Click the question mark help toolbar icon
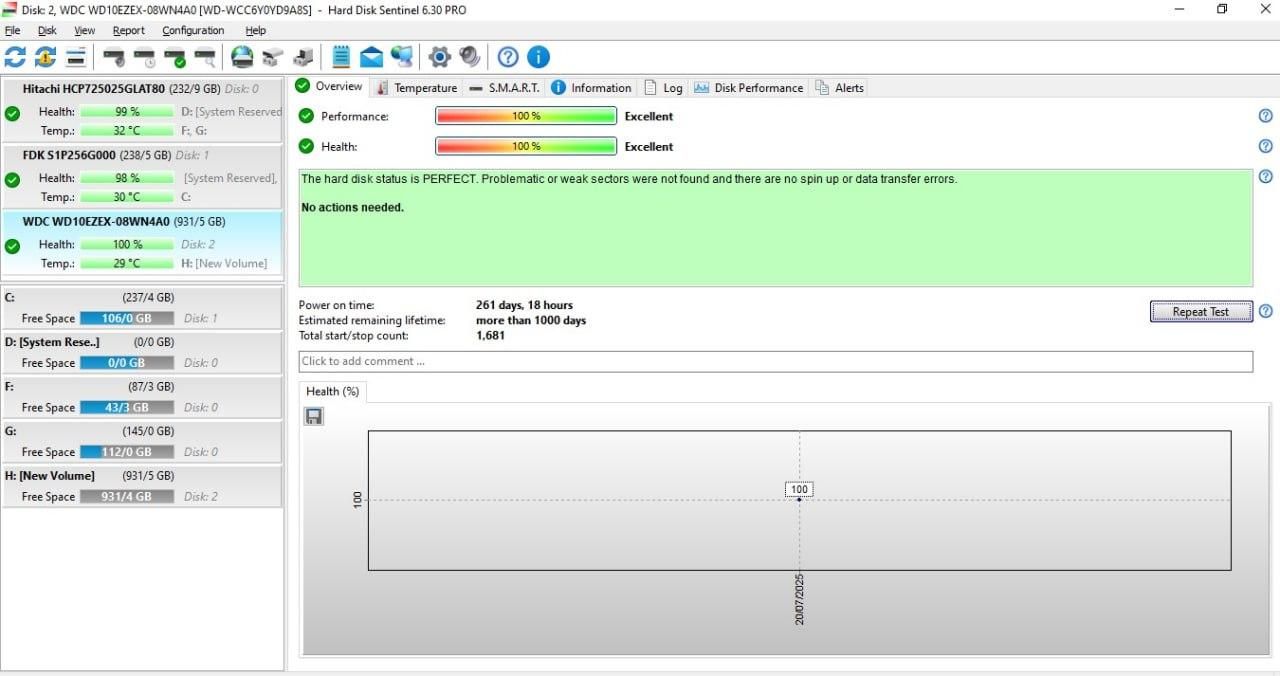The width and height of the screenshot is (1280, 676). 508,57
